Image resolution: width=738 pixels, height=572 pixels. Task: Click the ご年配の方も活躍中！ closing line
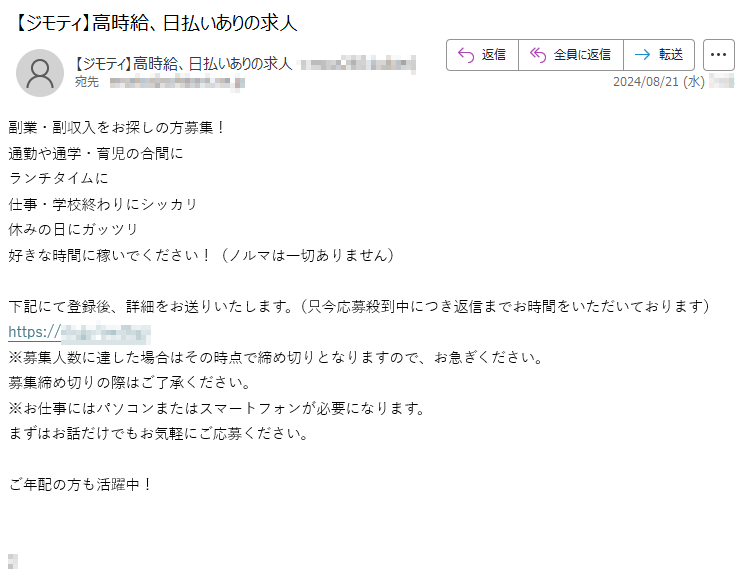(81, 484)
